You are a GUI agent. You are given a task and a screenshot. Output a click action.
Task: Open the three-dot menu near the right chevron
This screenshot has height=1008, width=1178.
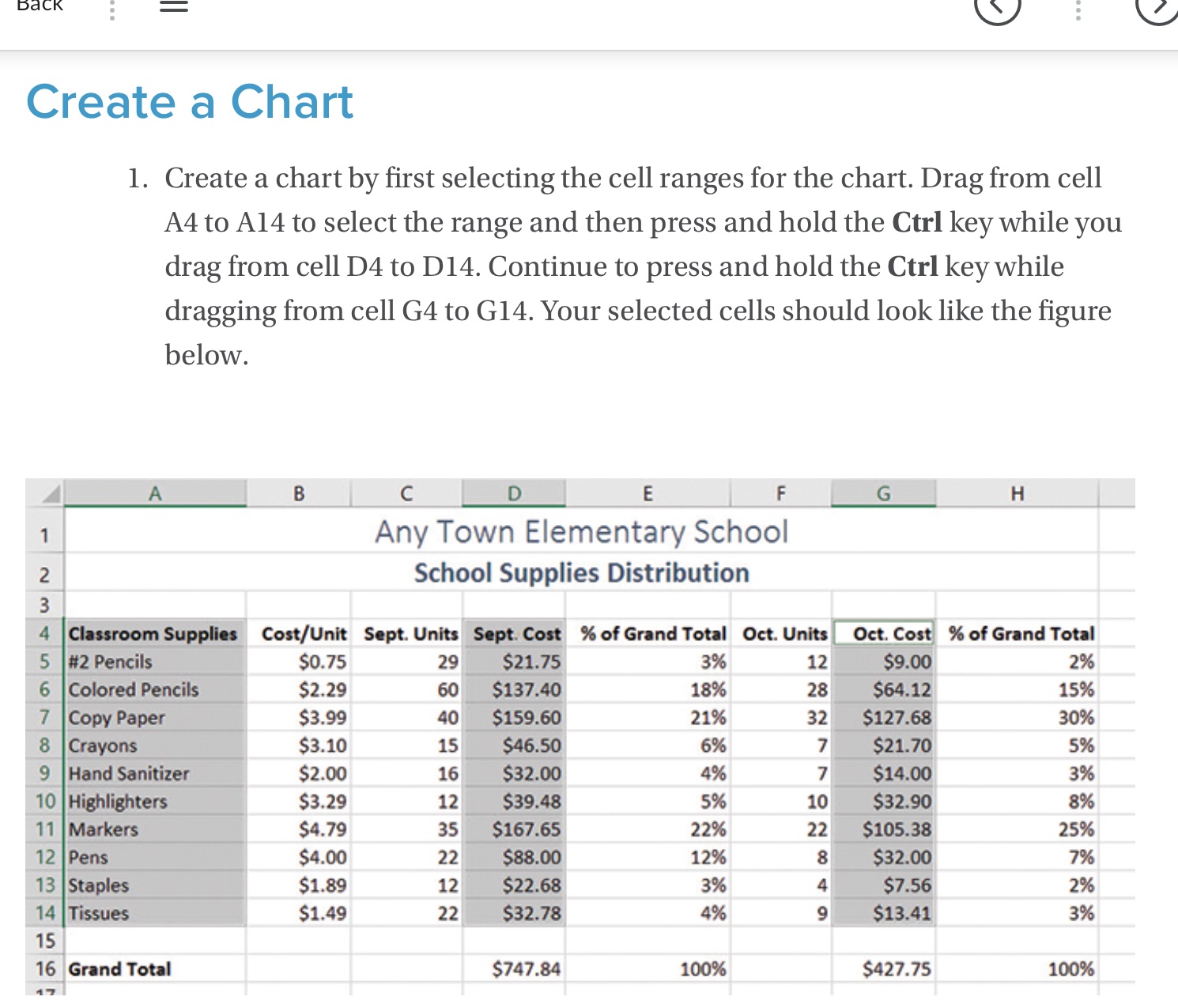pyautogui.click(x=1078, y=12)
